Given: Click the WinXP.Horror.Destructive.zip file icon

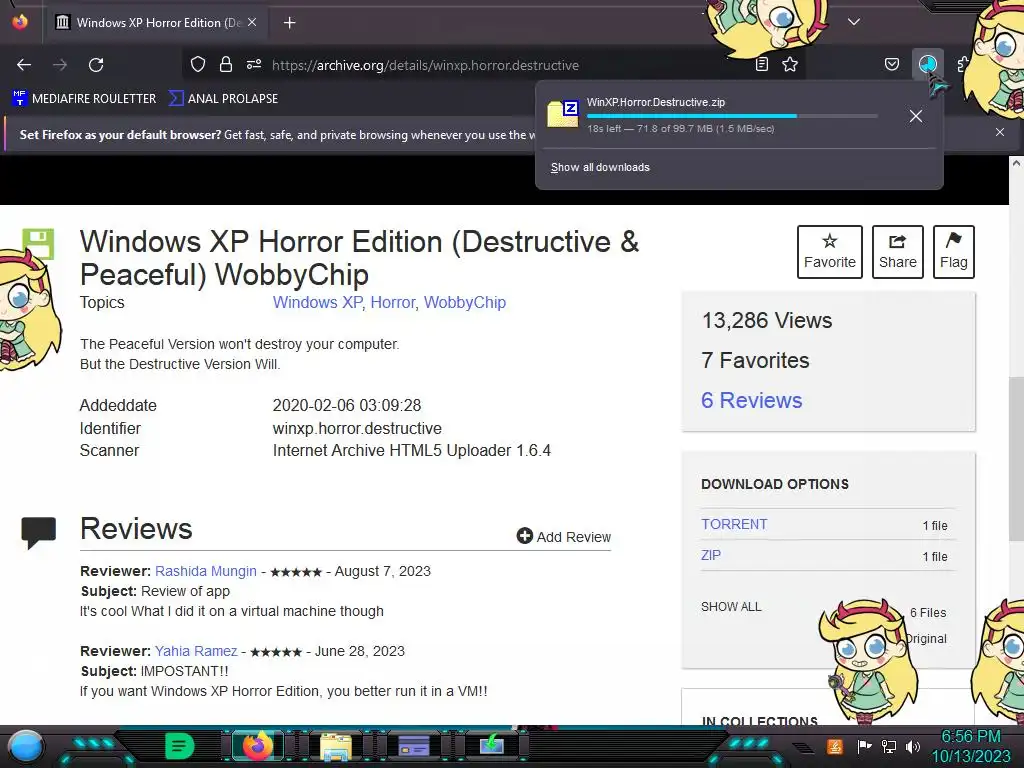Looking at the screenshot, I should [563, 114].
